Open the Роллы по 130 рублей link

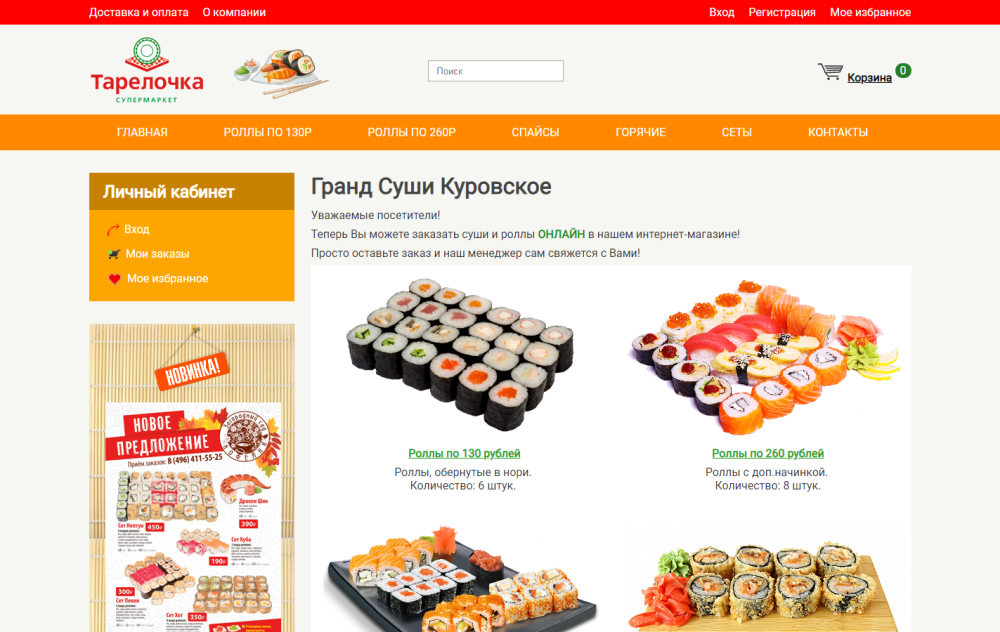click(x=464, y=453)
